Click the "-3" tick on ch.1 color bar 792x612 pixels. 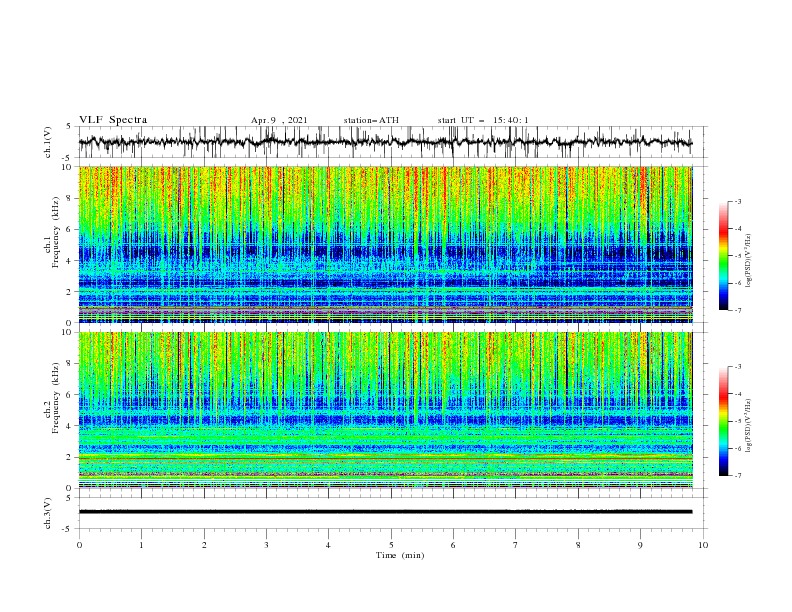pyautogui.click(x=737, y=201)
